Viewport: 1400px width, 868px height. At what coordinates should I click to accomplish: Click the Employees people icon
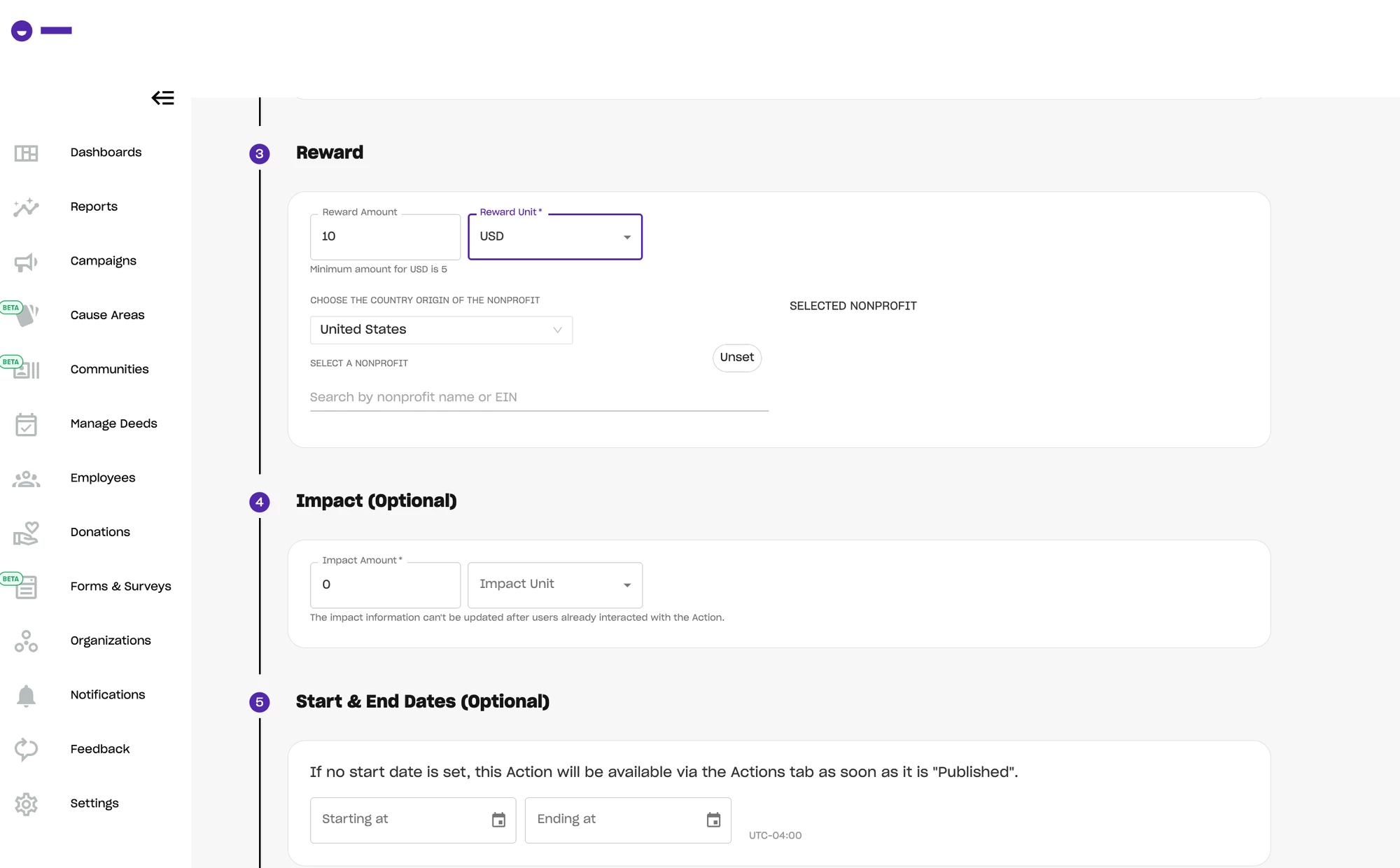(26, 479)
